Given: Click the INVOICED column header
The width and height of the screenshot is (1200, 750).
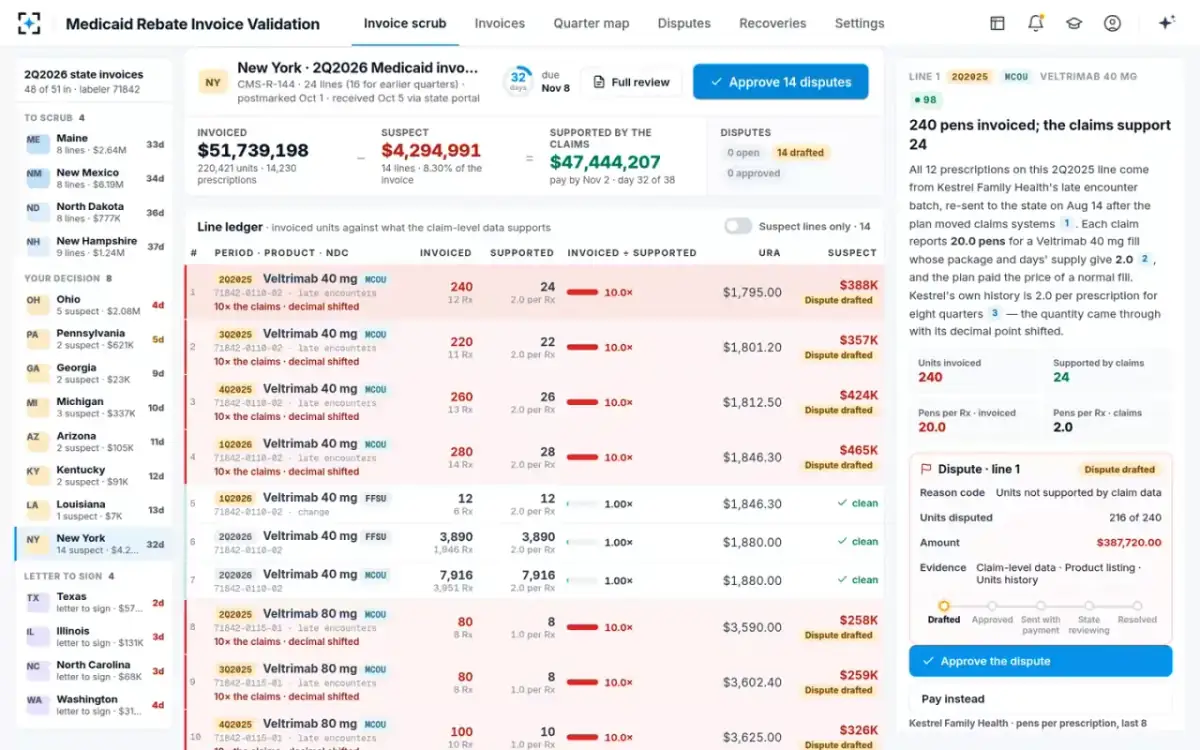Looking at the screenshot, I should [x=446, y=253].
